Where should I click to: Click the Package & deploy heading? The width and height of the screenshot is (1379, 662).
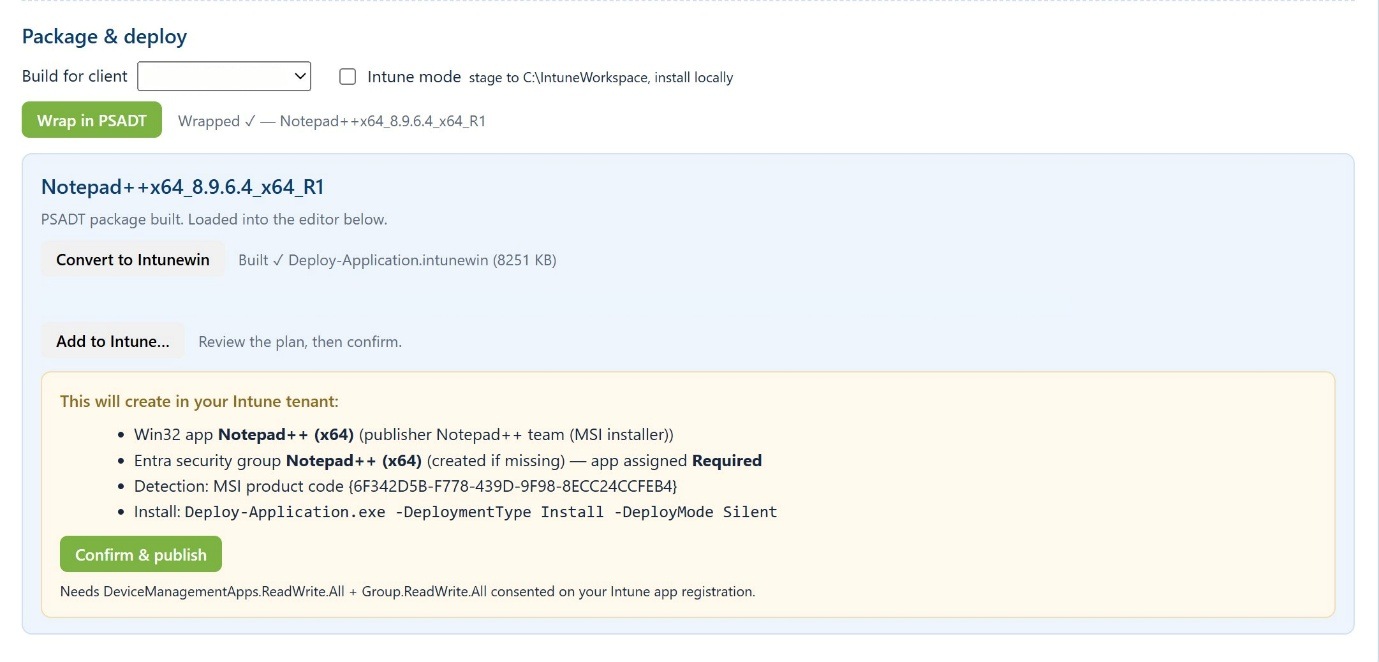pyautogui.click(x=105, y=37)
